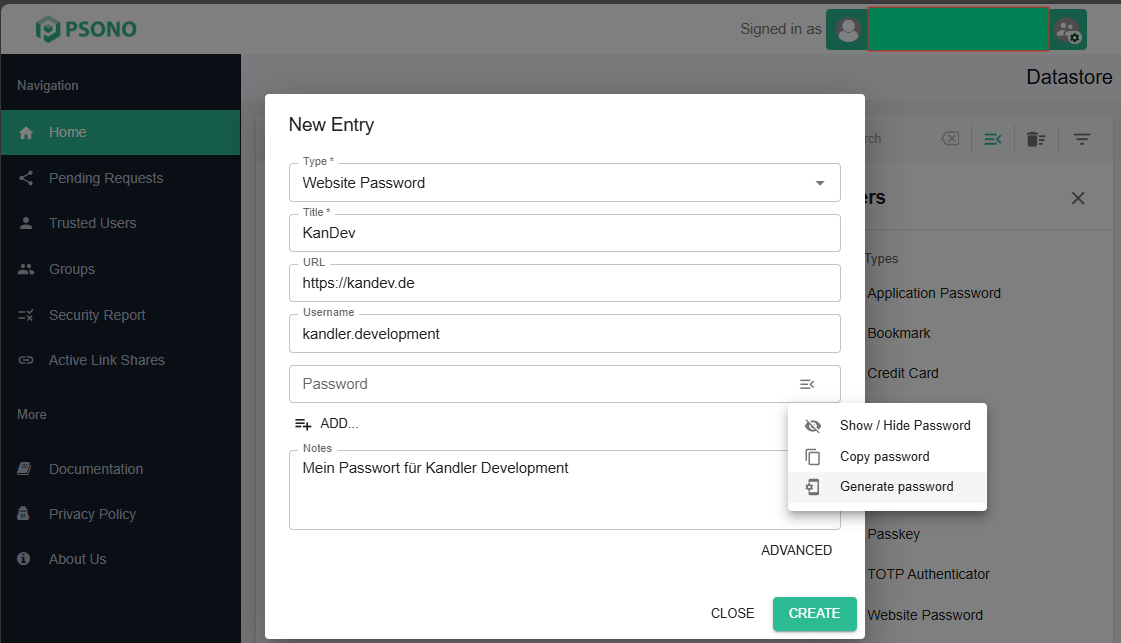The height and width of the screenshot is (643, 1121).
Task: Open Security Report in navigation
Action: pos(97,315)
